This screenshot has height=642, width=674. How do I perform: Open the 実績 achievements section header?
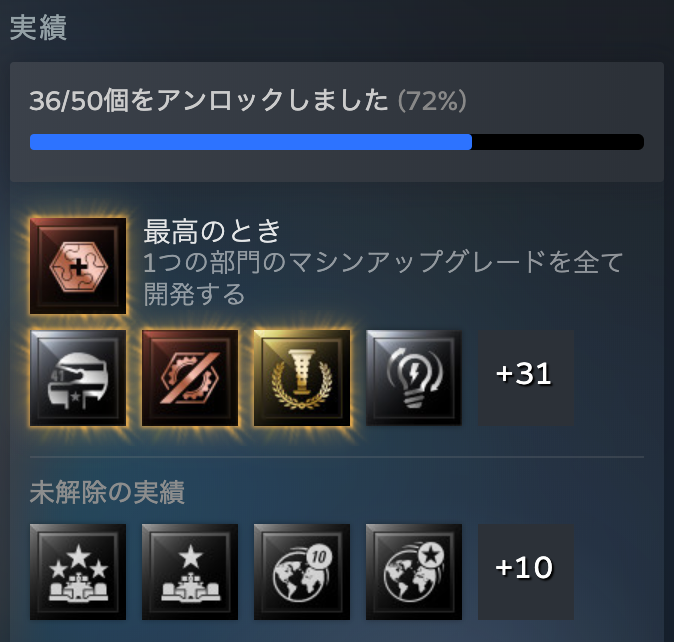[x=38, y=28]
